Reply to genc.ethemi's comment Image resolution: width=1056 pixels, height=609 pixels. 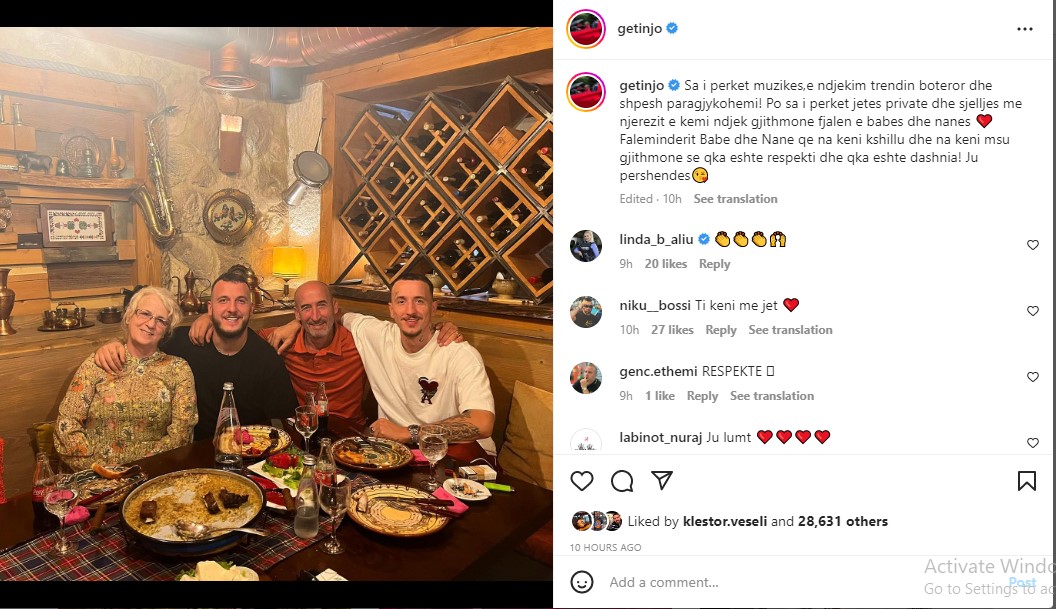[x=702, y=396]
